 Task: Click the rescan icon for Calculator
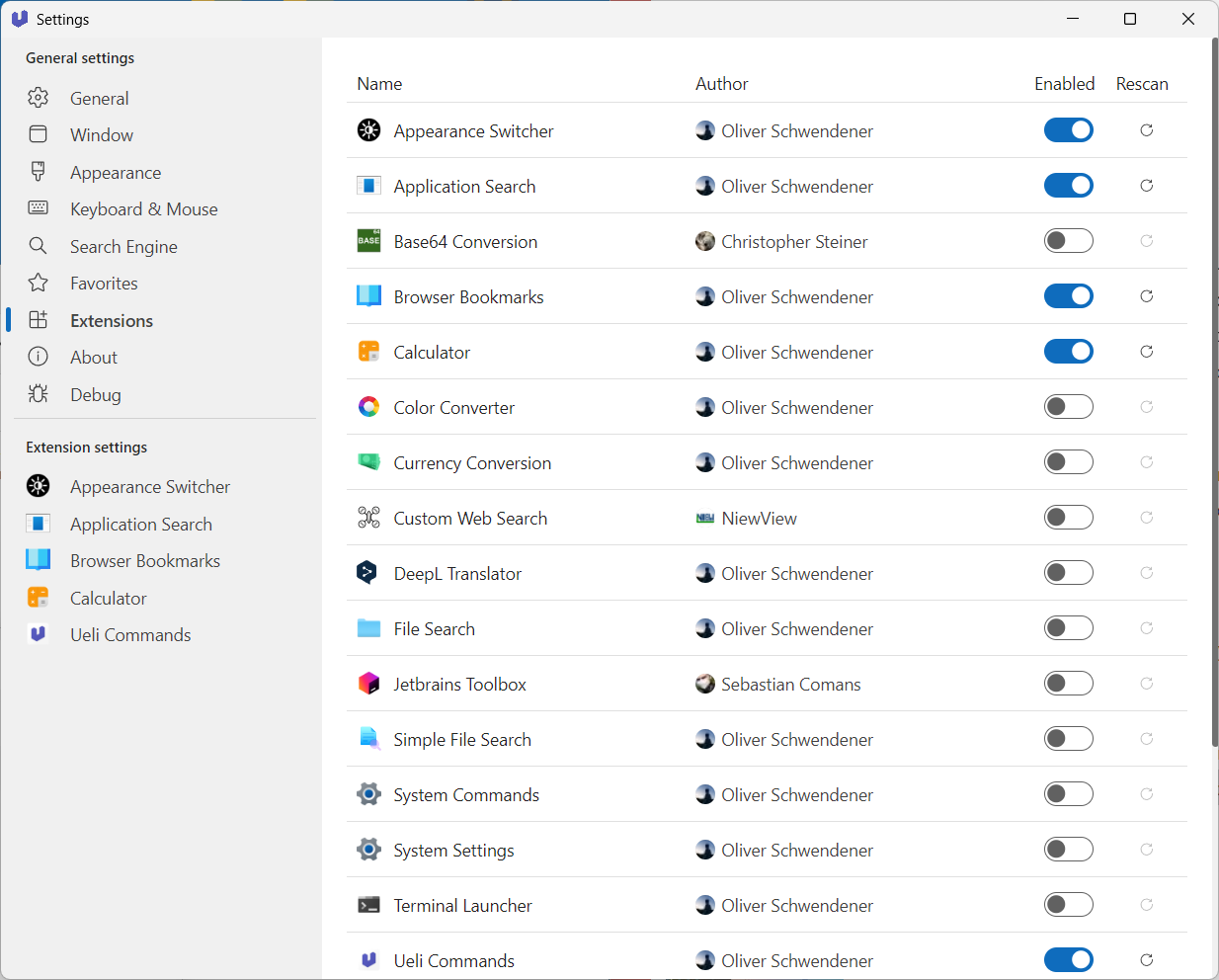1146,352
